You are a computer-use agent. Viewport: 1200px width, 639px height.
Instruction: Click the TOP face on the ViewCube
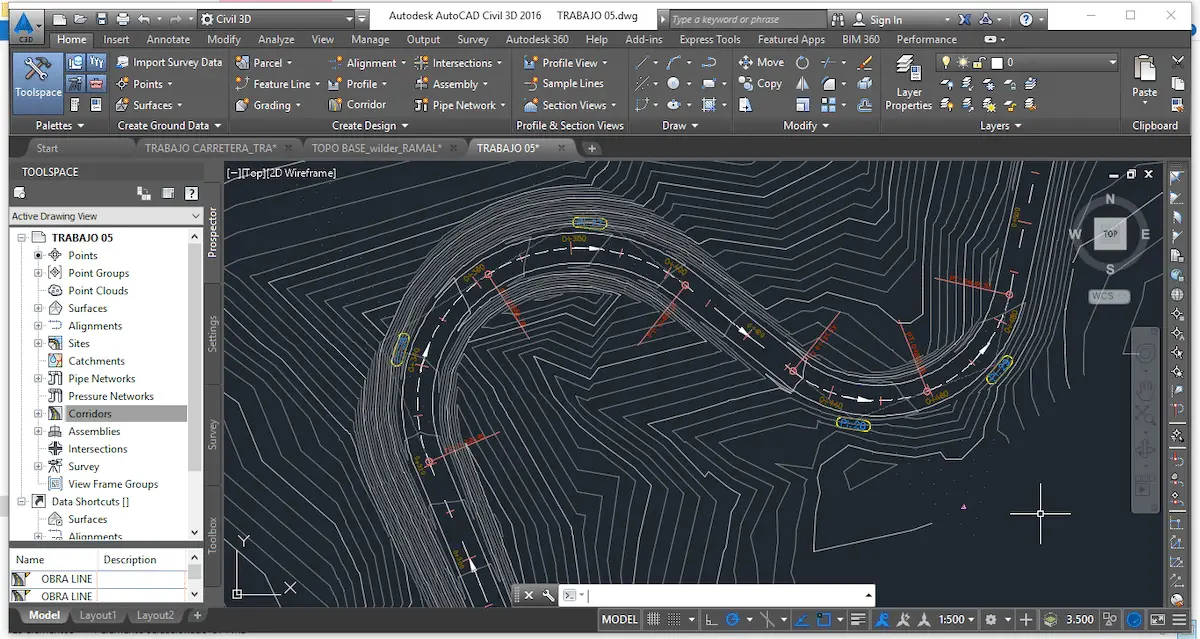pyautogui.click(x=1110, y=233)
